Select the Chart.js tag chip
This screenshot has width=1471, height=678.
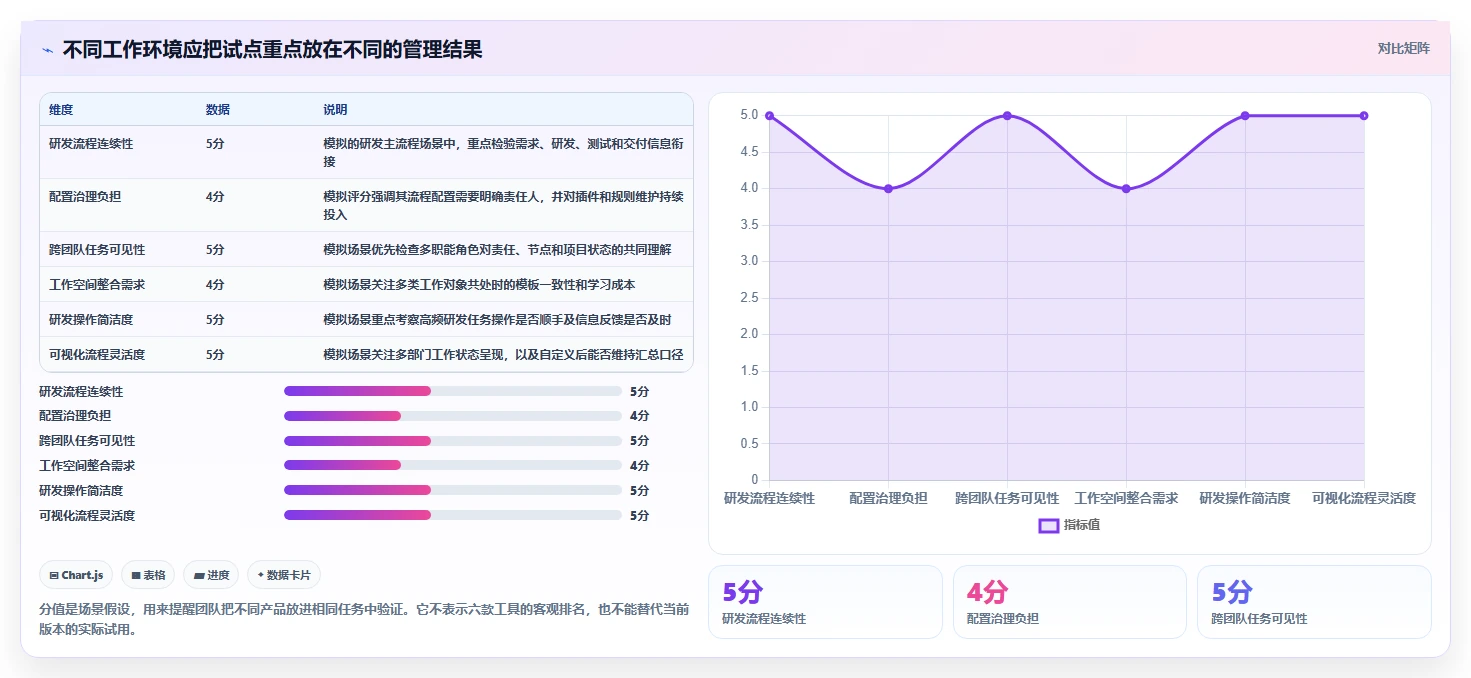pyautogui.click(x=77, y=575)
